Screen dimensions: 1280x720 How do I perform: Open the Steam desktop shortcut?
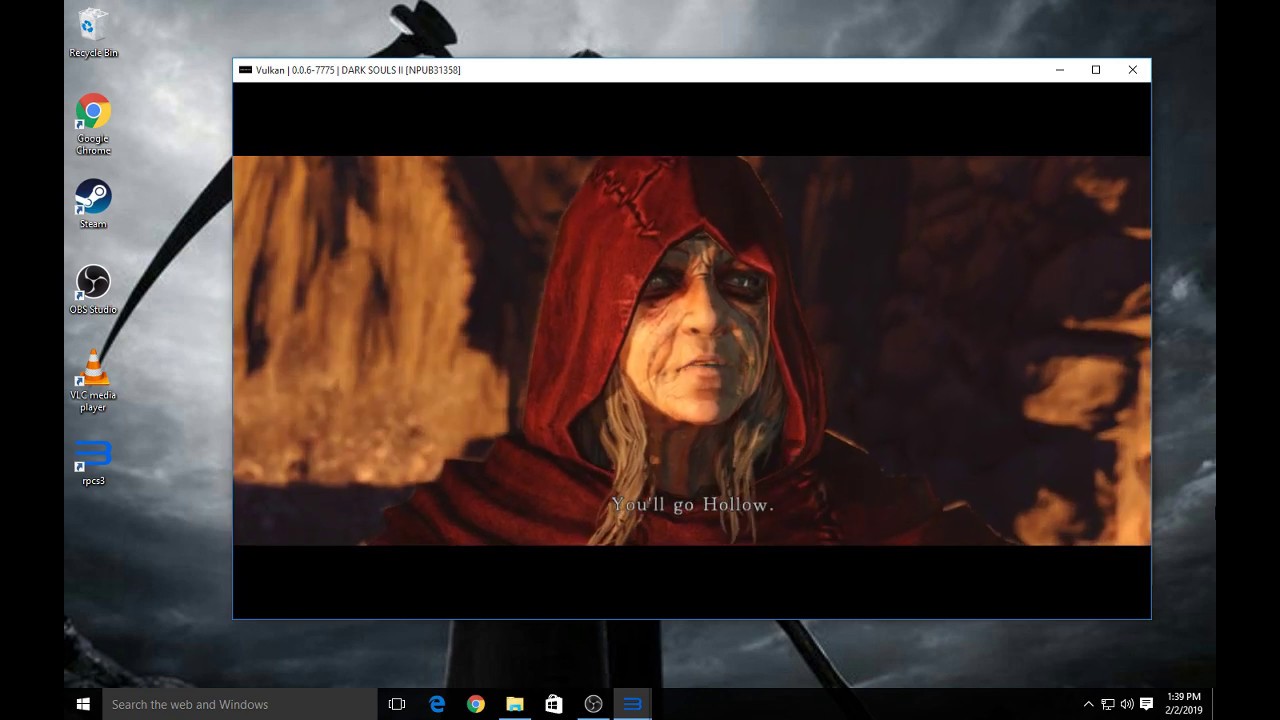tap(93, 204)
